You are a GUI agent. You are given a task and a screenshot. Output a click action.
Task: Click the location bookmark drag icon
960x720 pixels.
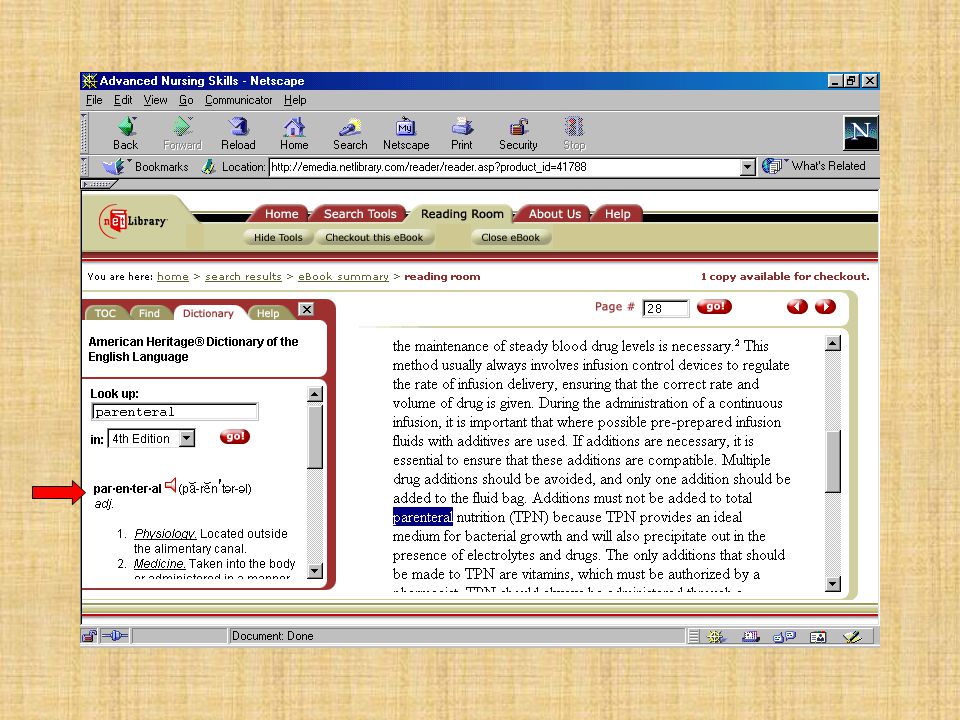click(209, 167)
